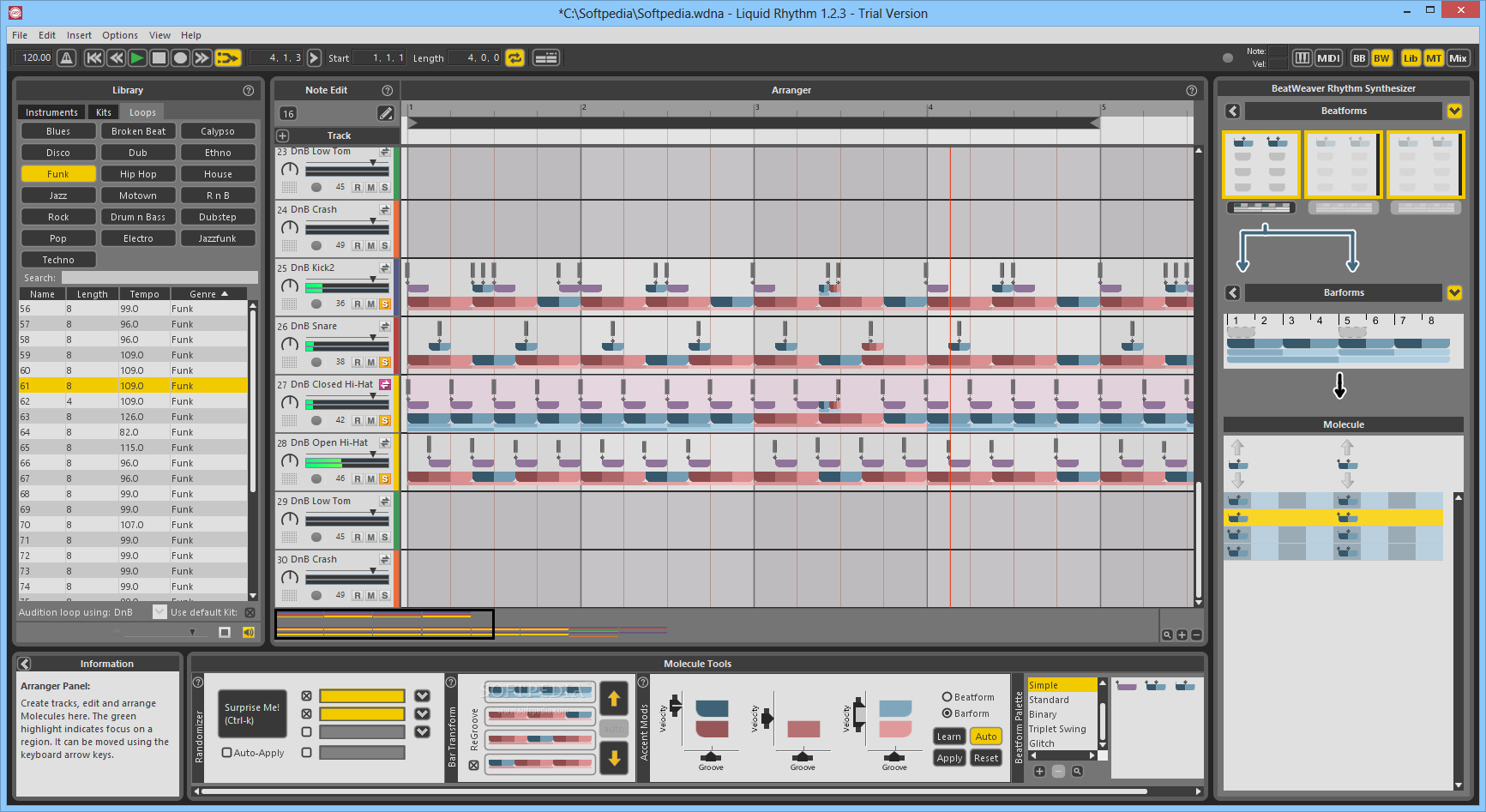Image resolution: width=1486 pixels, height=812 pixels.
Task: Enable the Auto-Apply checkbox
Action: click(227, 753)
